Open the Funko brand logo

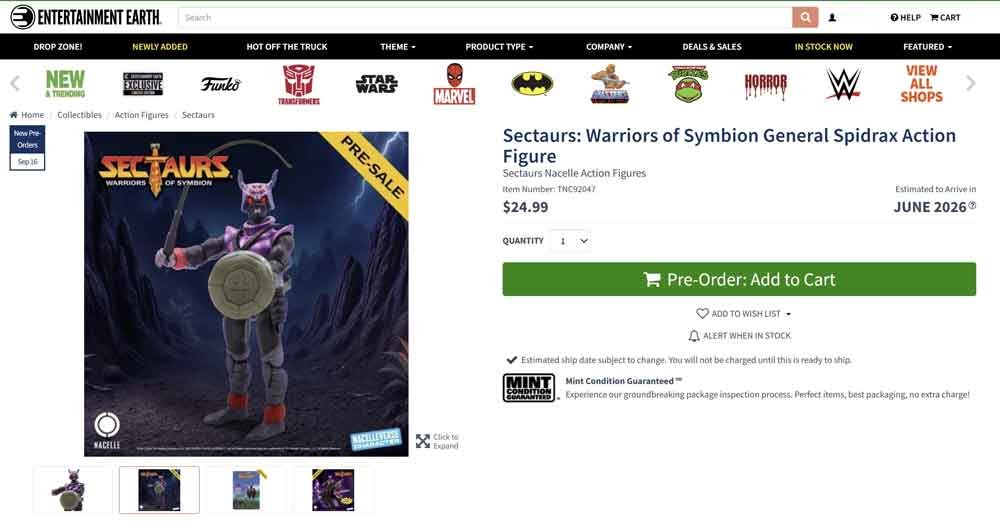tap(221, 84)
